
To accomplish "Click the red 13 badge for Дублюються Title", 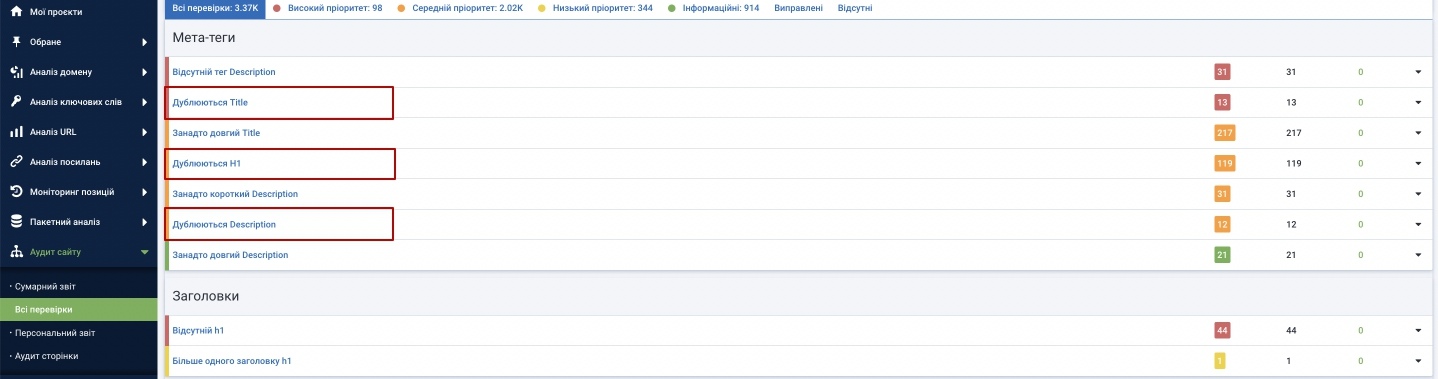I will click(1222, 102).
